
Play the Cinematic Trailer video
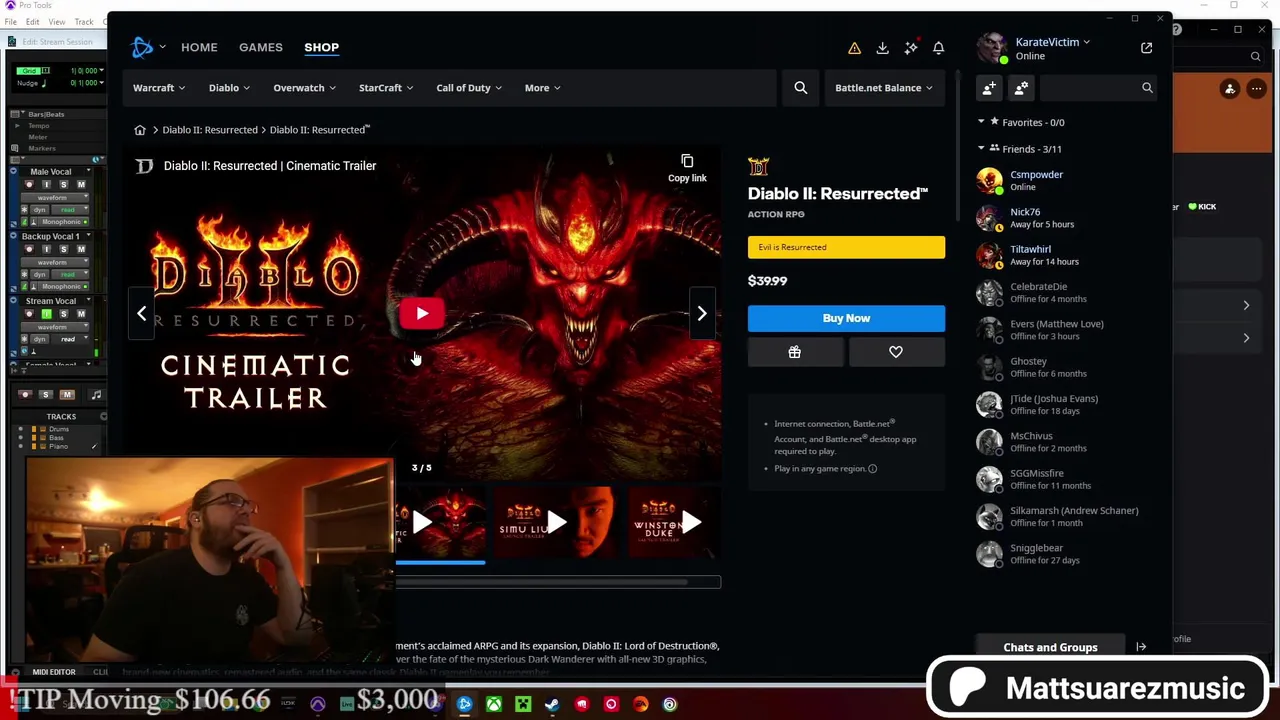tap(422, 314)
